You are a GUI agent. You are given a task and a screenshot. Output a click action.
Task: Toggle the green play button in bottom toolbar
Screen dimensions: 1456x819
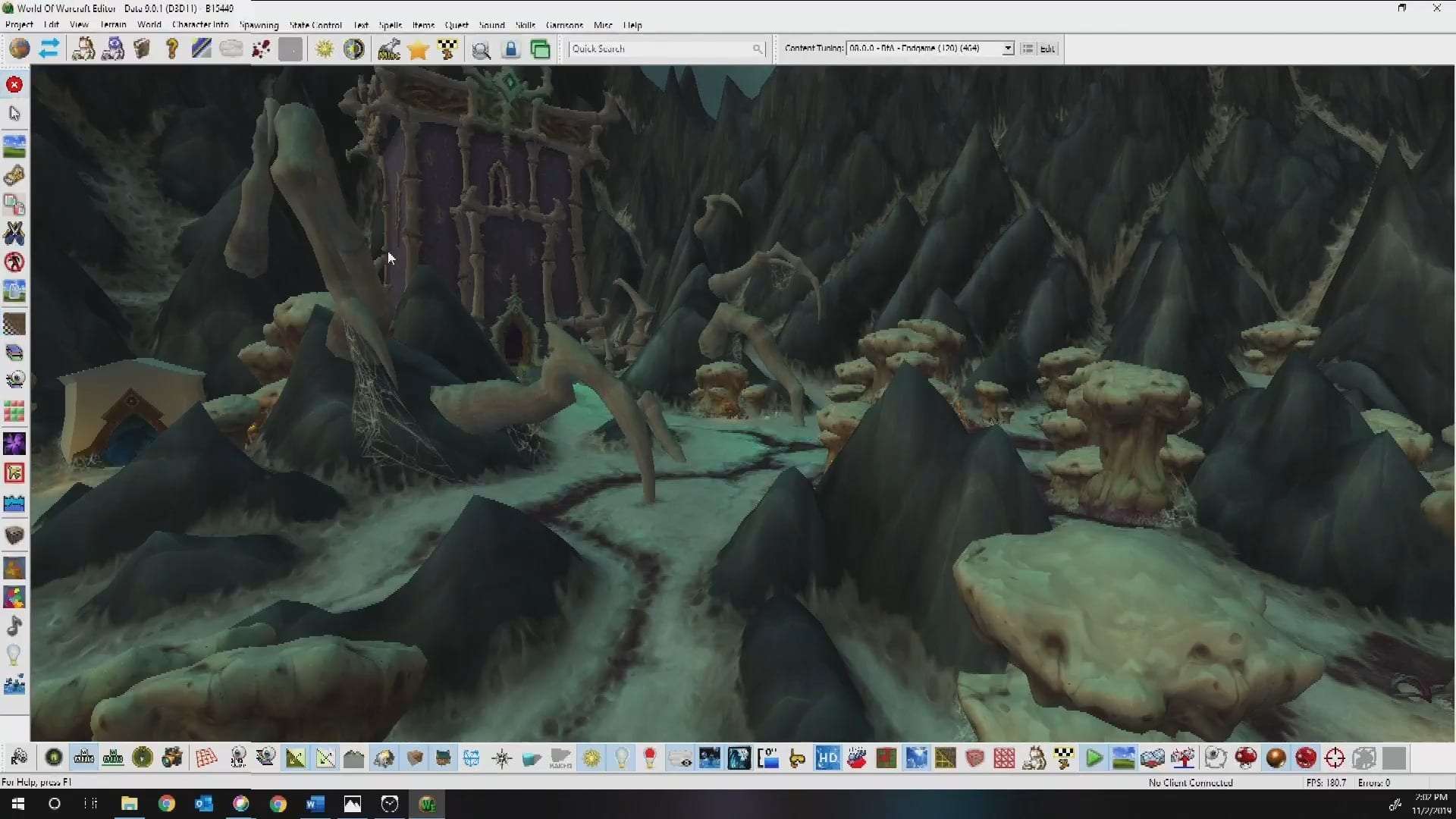point(1094,758)
